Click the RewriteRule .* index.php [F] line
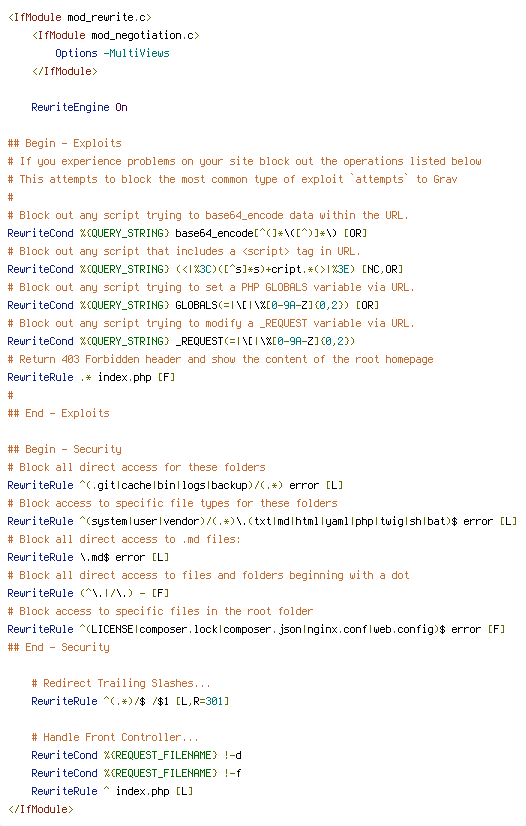The image size is (526, 826). pos(91,377)
